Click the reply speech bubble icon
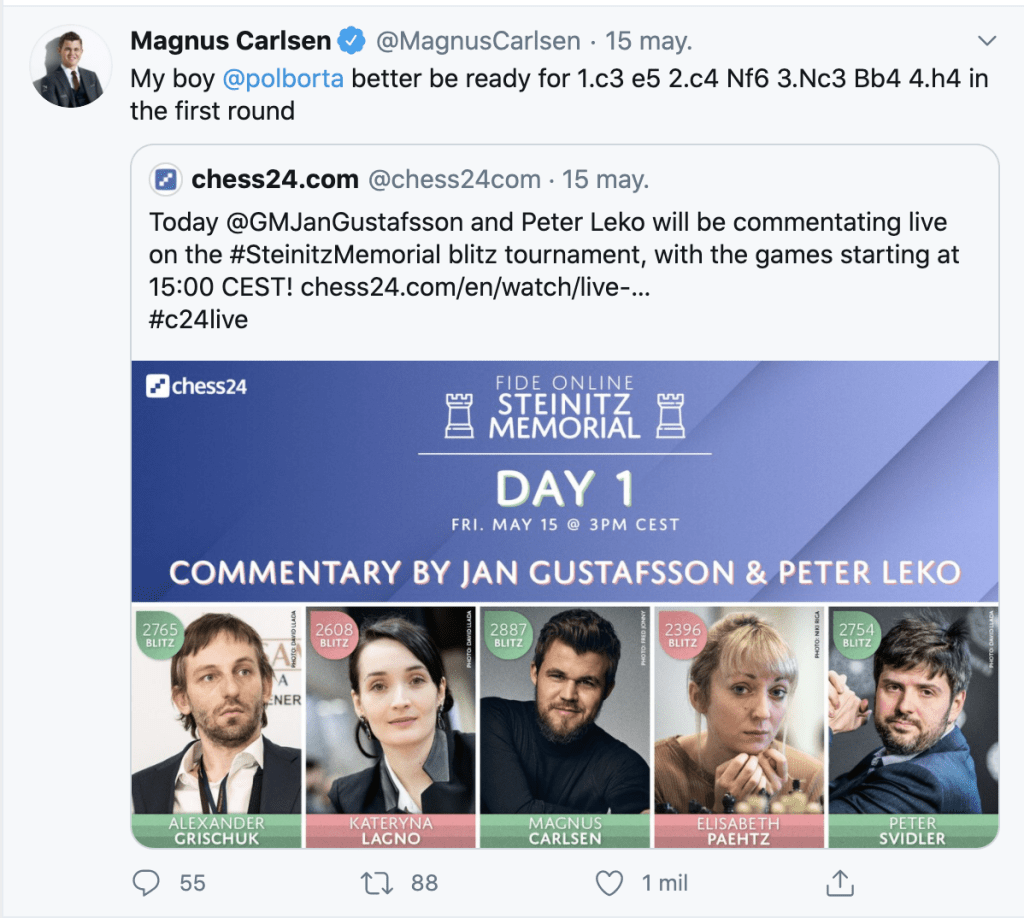The image size is (1024, 918). pyautogui.click(x=147, y=882)
